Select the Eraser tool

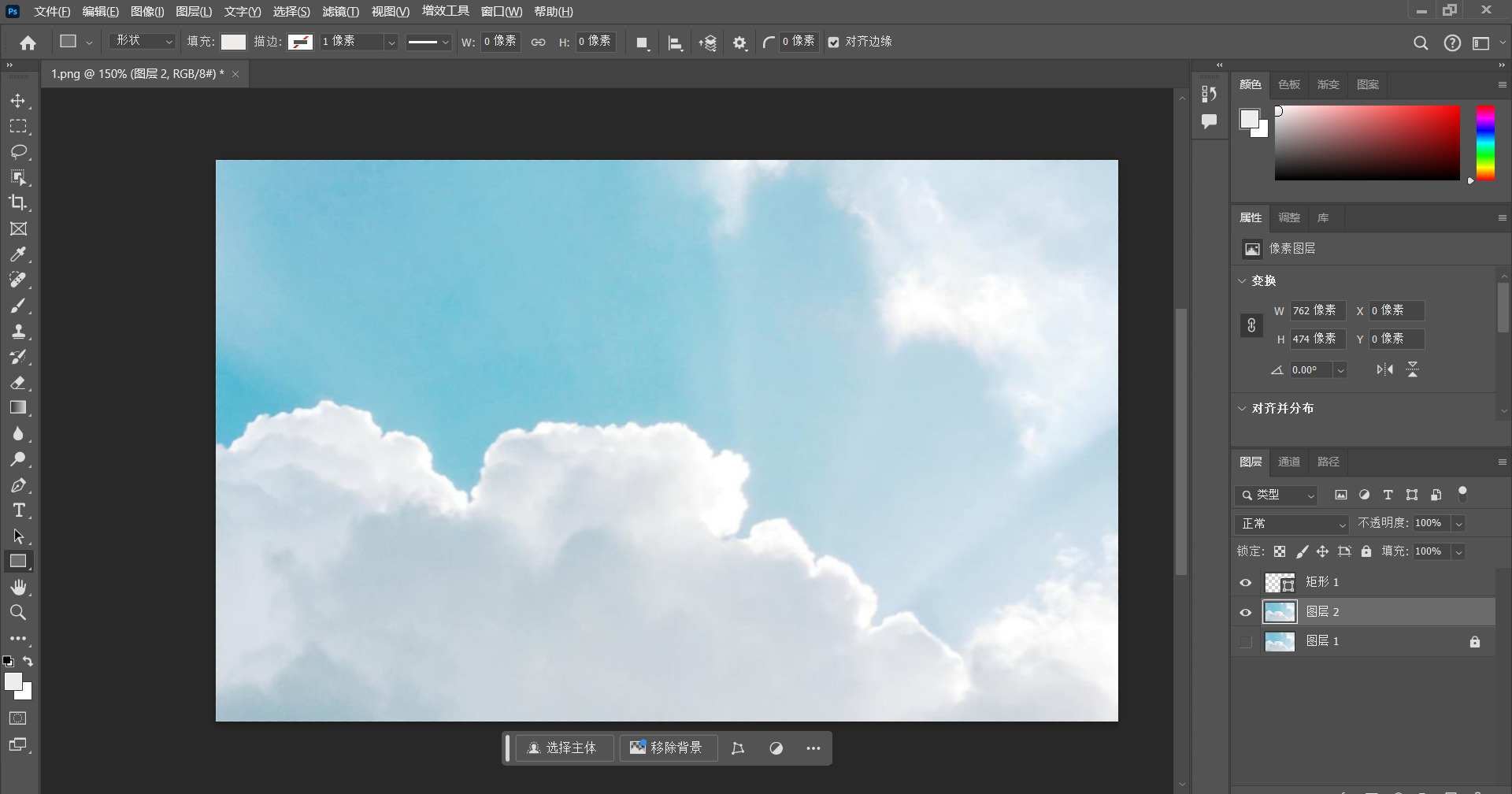click(18, 383)
